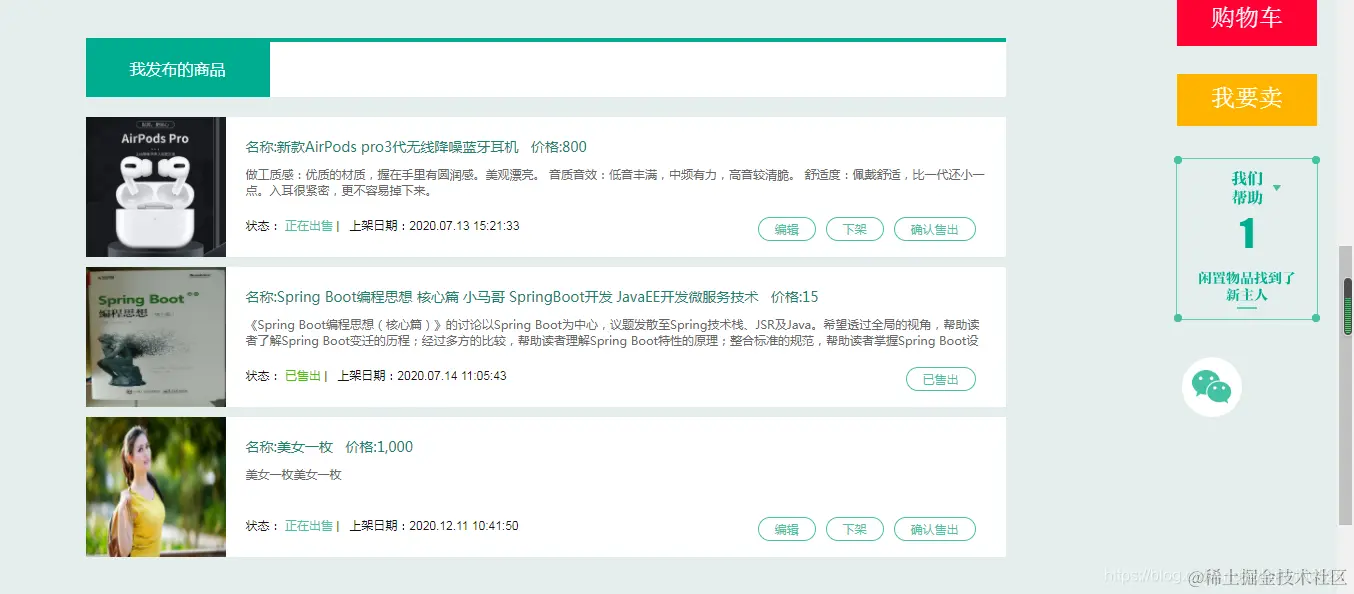Open title 名称:Spring Boot编程思想 核心篇

[502, 297]
